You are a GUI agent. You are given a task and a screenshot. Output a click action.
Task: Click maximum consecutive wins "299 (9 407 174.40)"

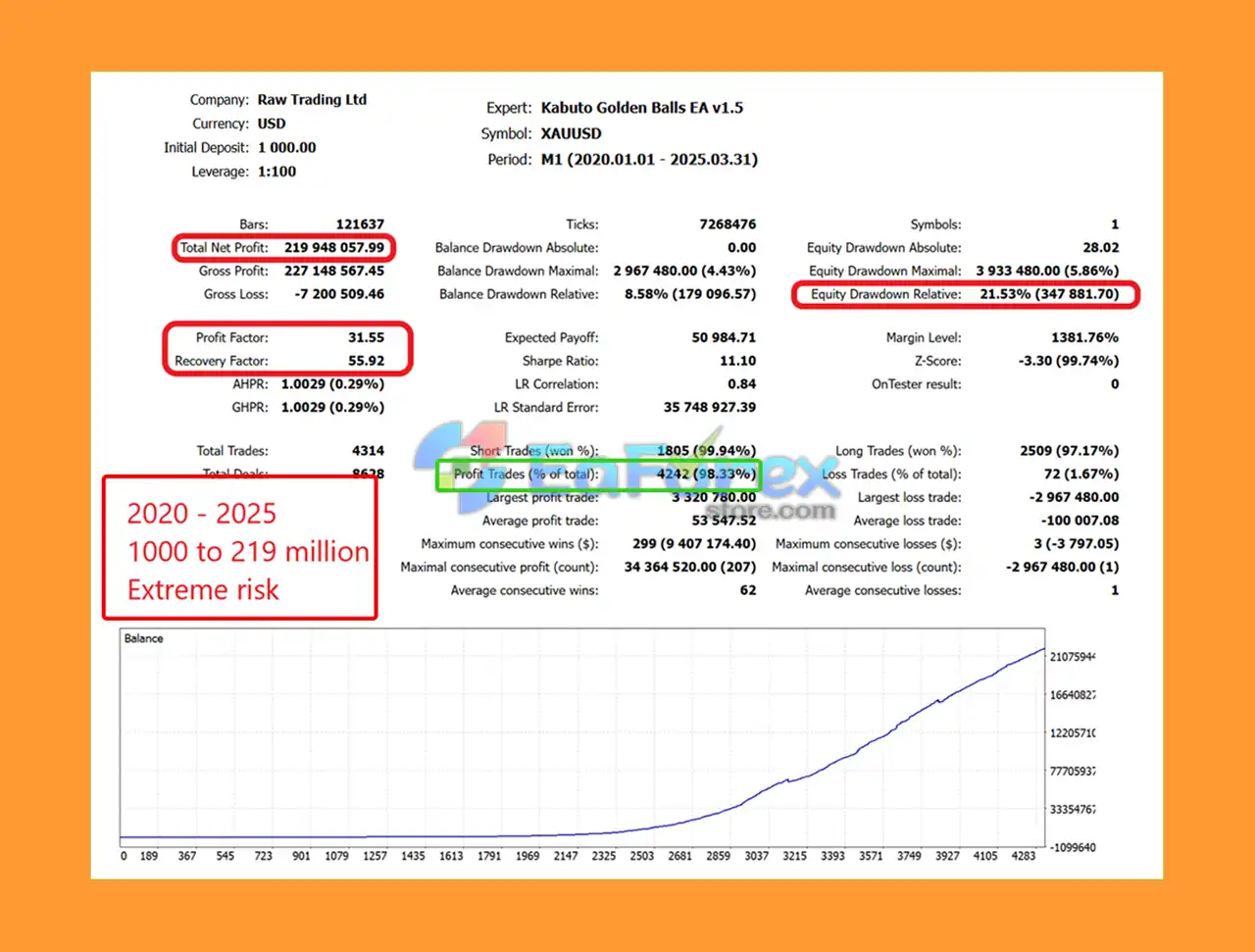click(x=694, y=544)
